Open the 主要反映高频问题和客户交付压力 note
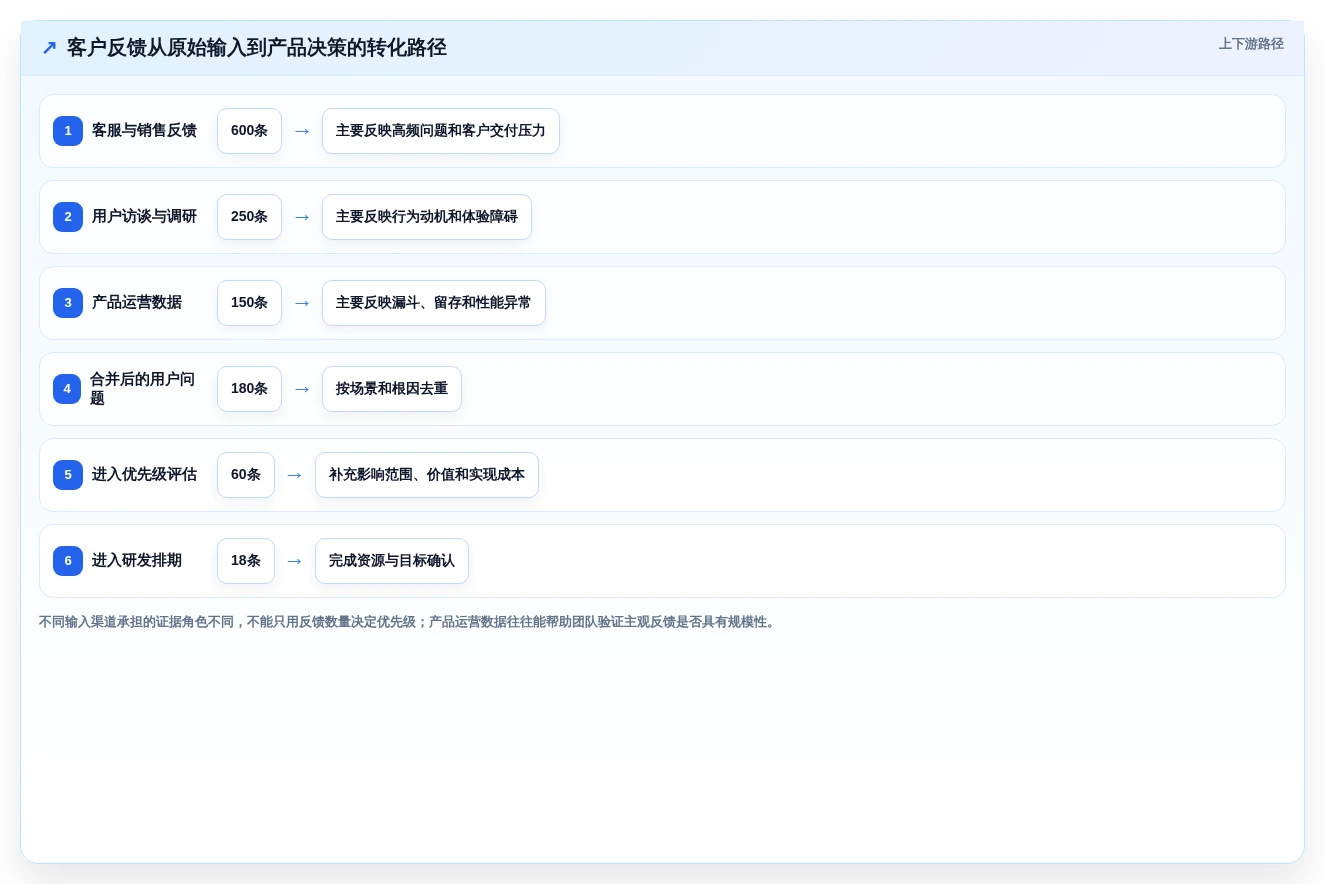Viewport: 1325px width, 884px height. pos(441,131)
